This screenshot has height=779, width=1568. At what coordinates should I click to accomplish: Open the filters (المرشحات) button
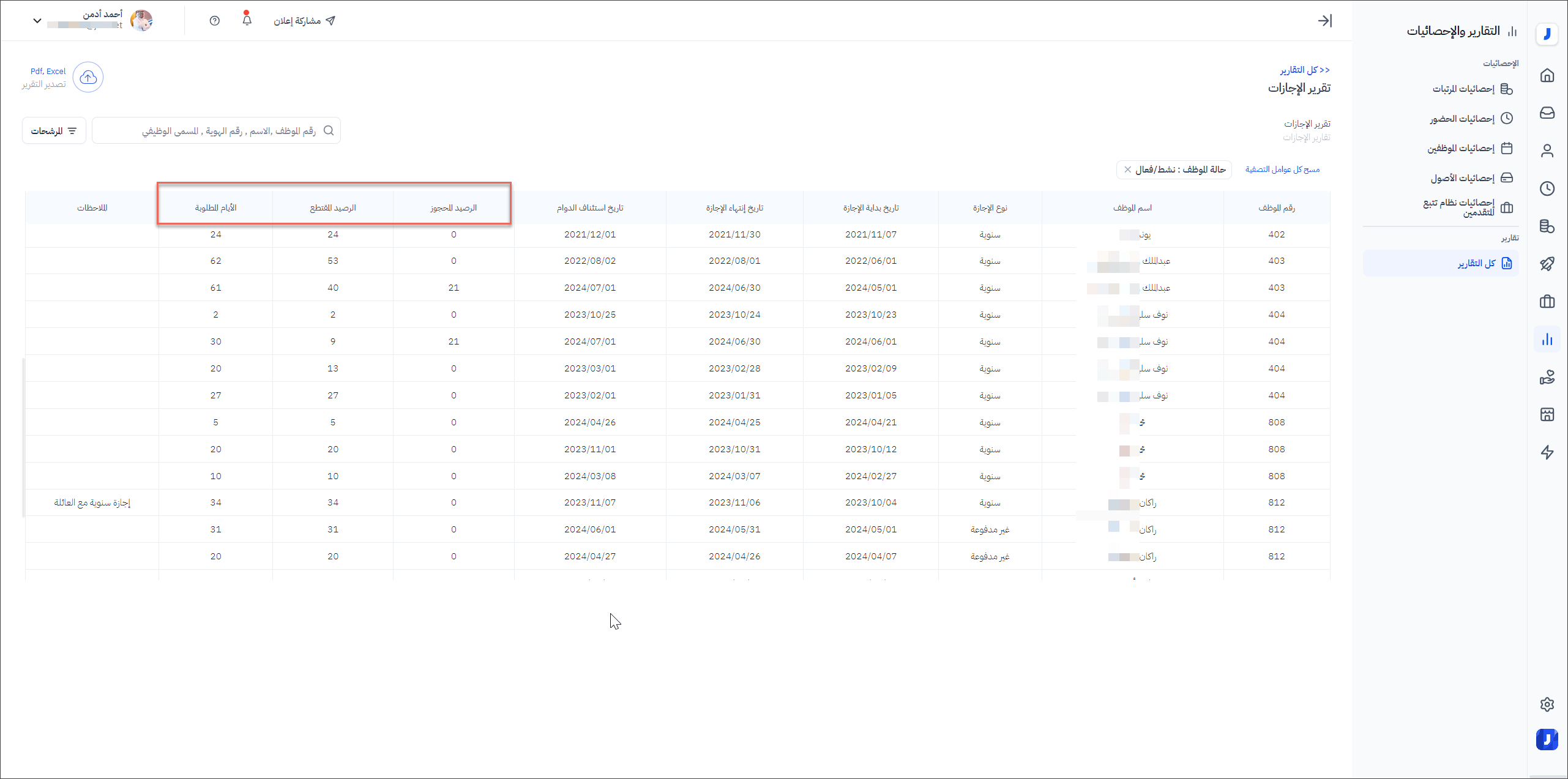coord(54,131)
